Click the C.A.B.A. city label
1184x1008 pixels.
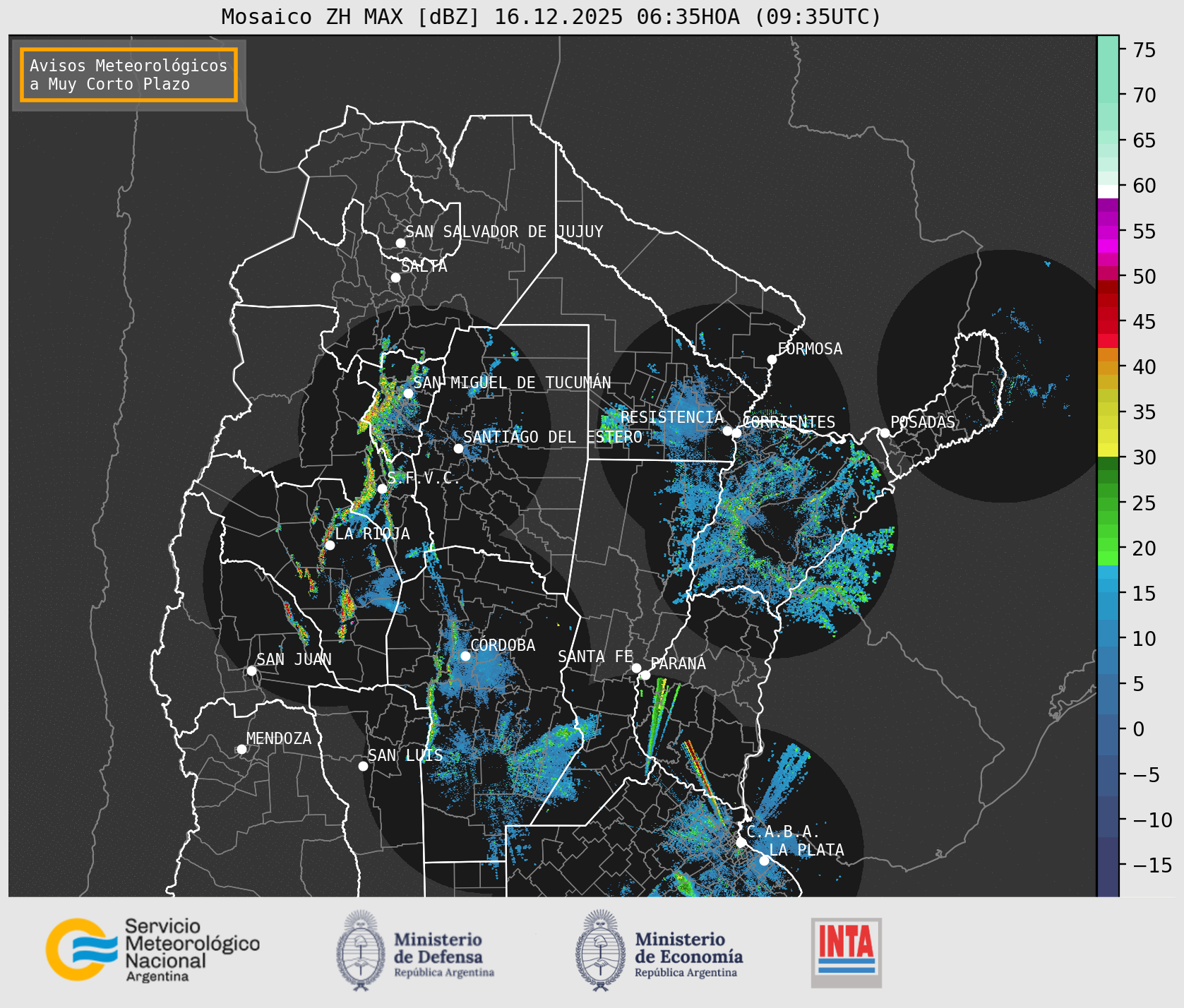(x=783, y=832)
